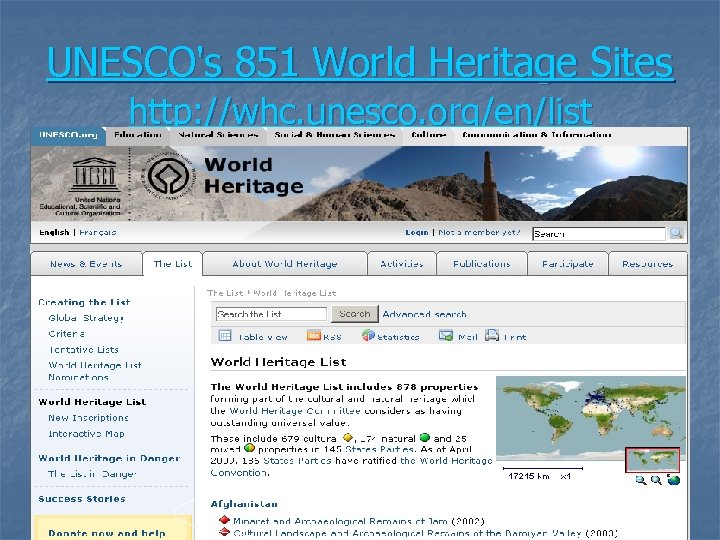Click the green natural circle marker icon
The height and width of the screenshot is (540, 720).
point(425,437)
